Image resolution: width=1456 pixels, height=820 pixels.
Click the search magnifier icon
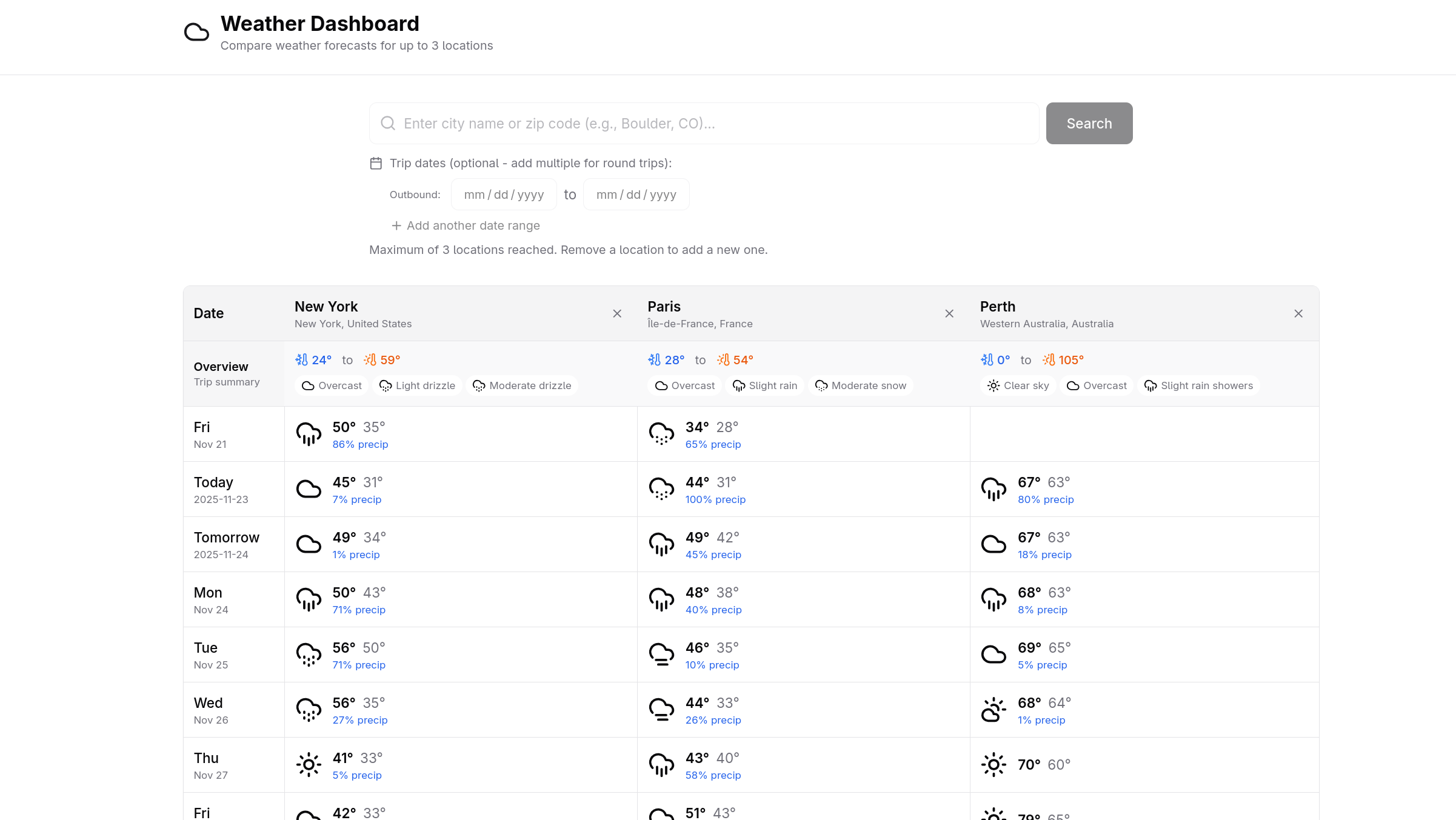pyautogui.click(x=388, y=124)
